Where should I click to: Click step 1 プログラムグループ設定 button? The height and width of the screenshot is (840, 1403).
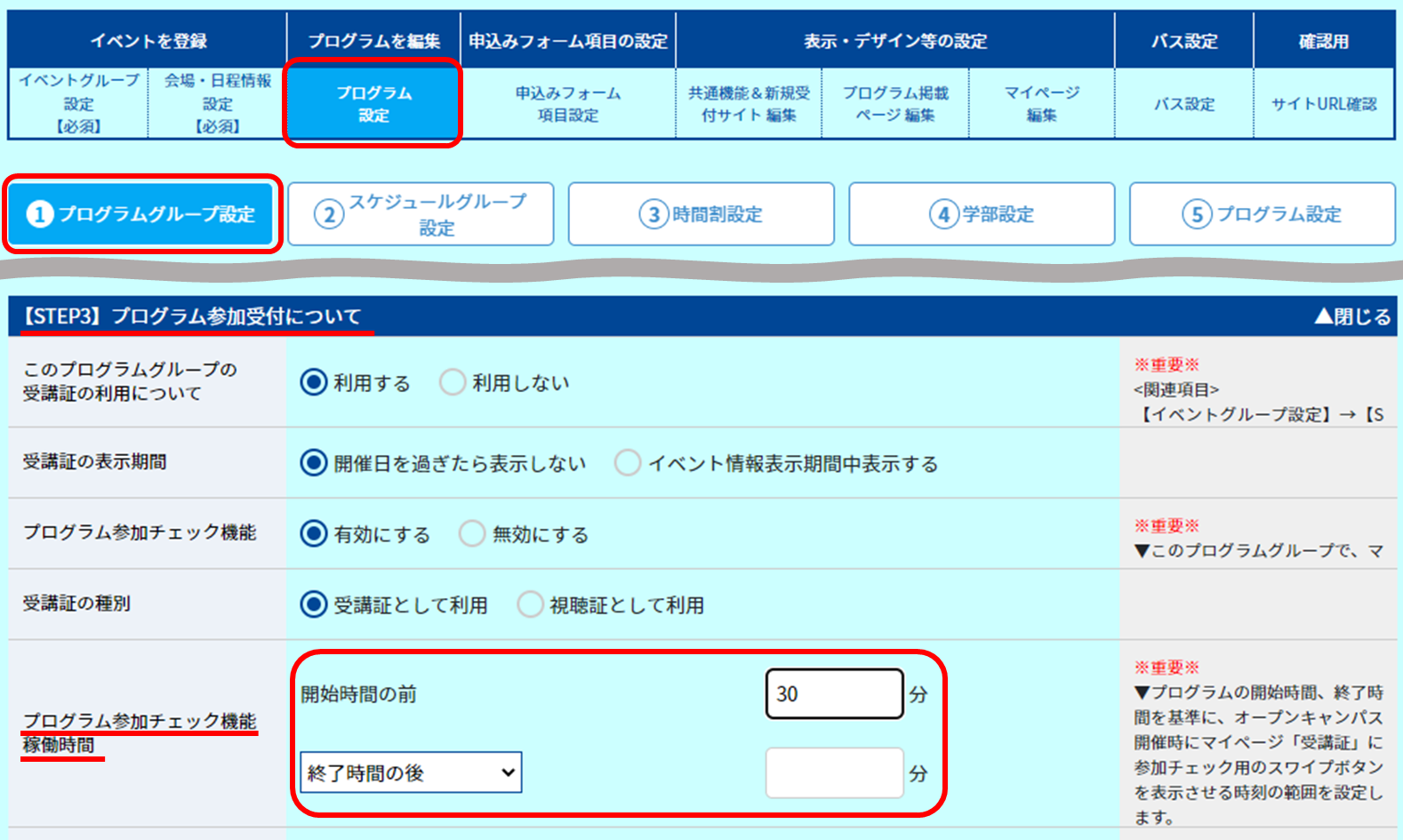[x=142, y=214]
